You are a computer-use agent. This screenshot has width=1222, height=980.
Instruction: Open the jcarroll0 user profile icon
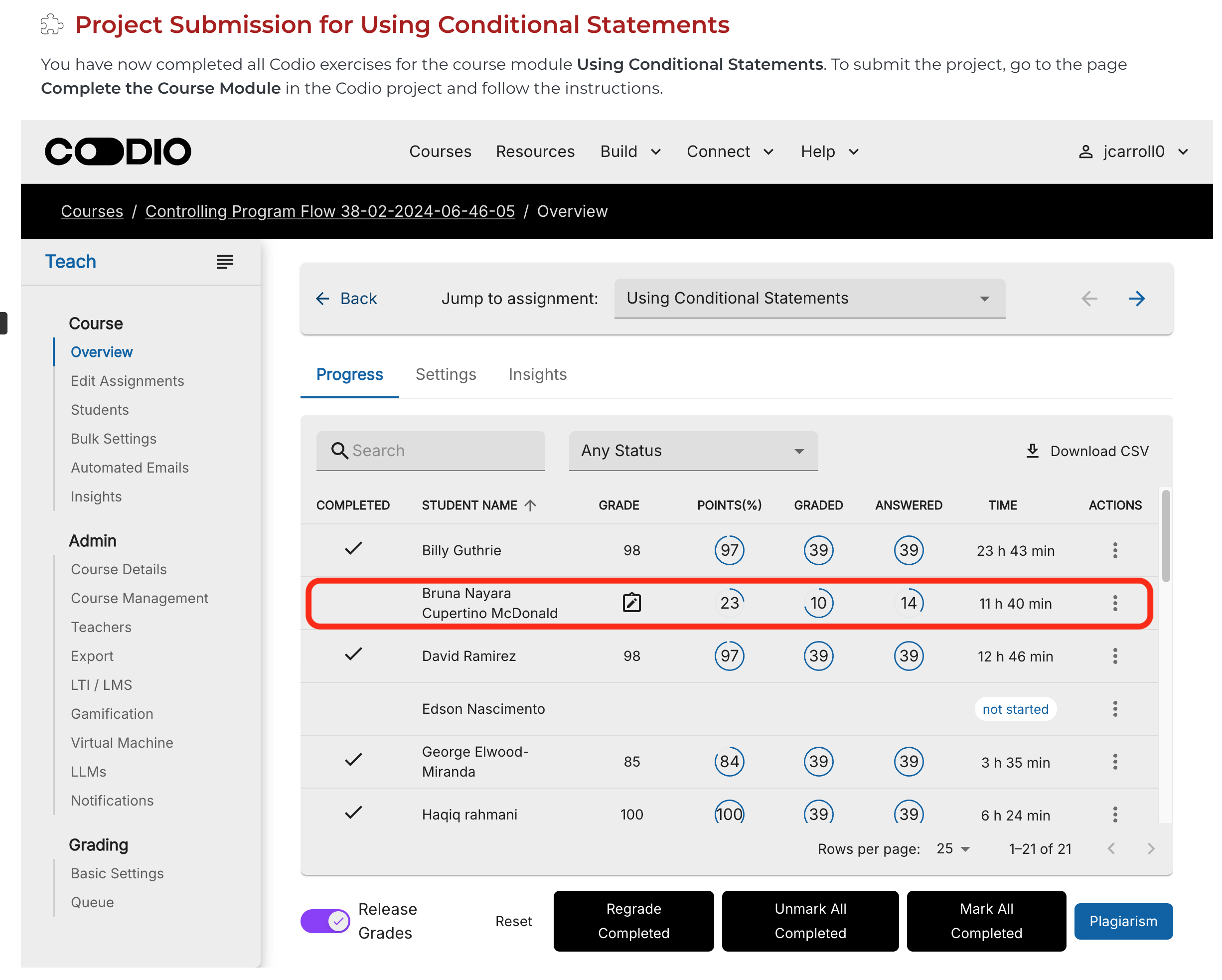click(1085, 152)
